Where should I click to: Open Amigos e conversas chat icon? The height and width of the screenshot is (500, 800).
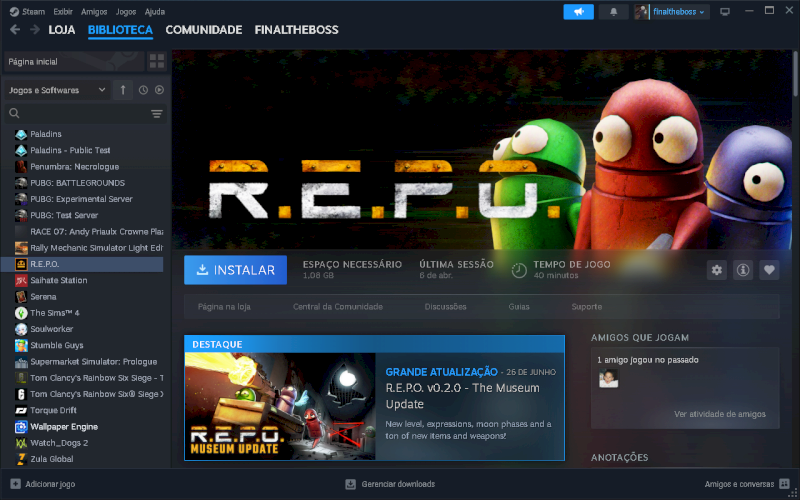pyautogui.click(x=784, y=484)
